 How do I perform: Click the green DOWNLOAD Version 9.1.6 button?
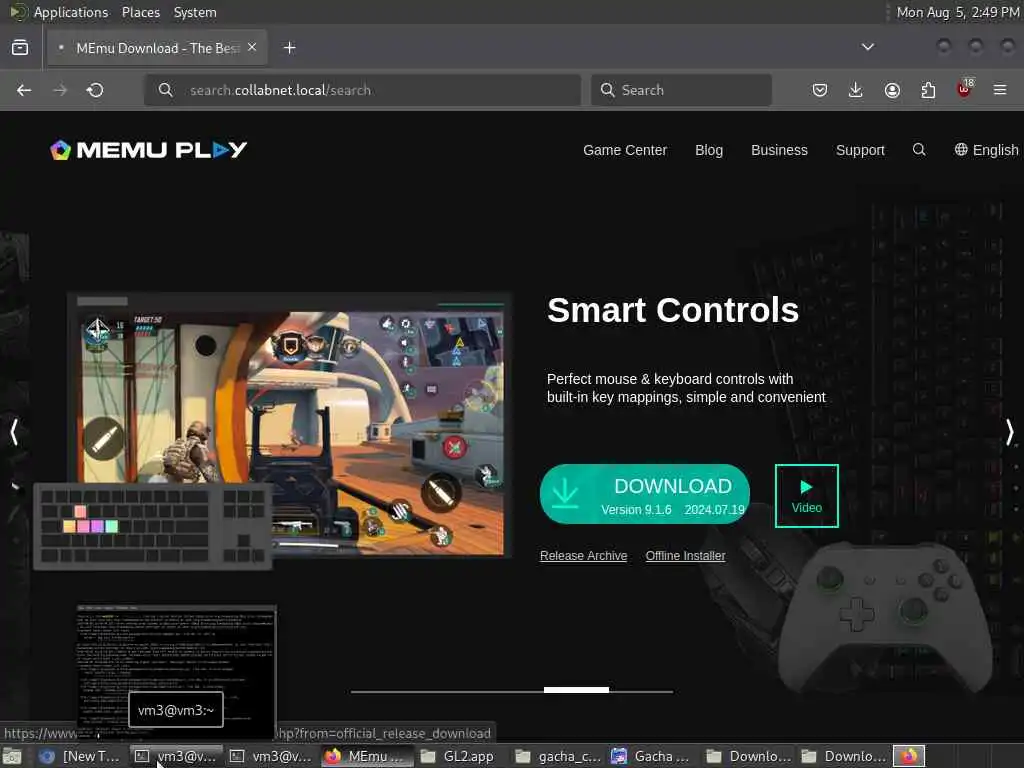(645, 494)
